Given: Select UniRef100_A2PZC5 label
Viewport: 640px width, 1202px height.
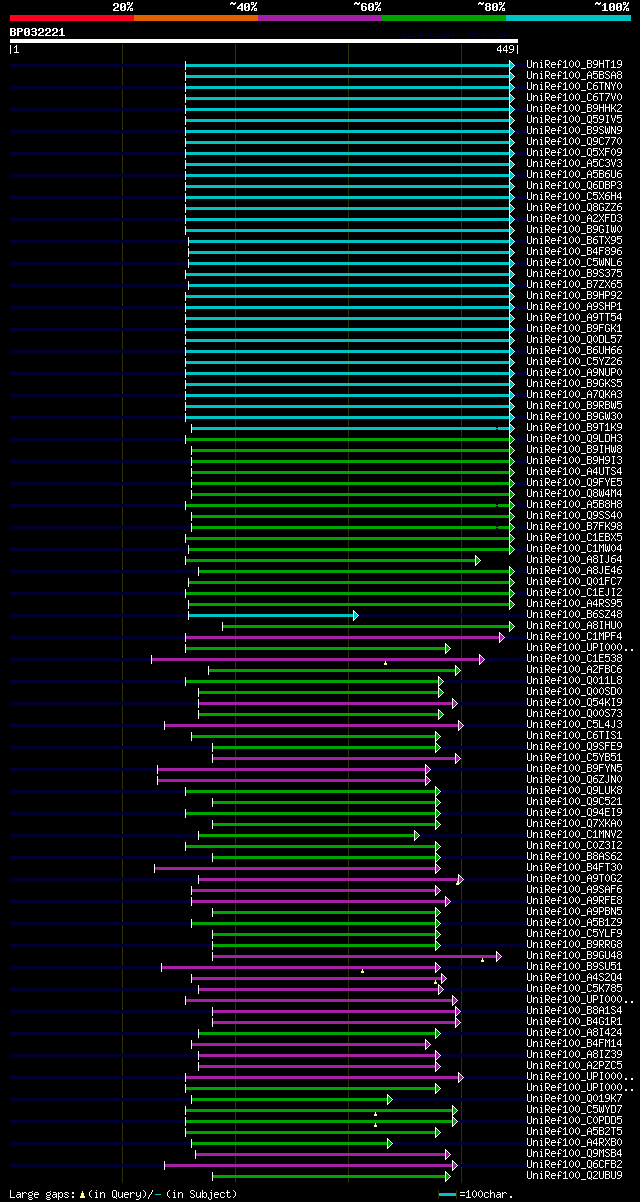Looking at the screenshot, I should pos(574,1065).
